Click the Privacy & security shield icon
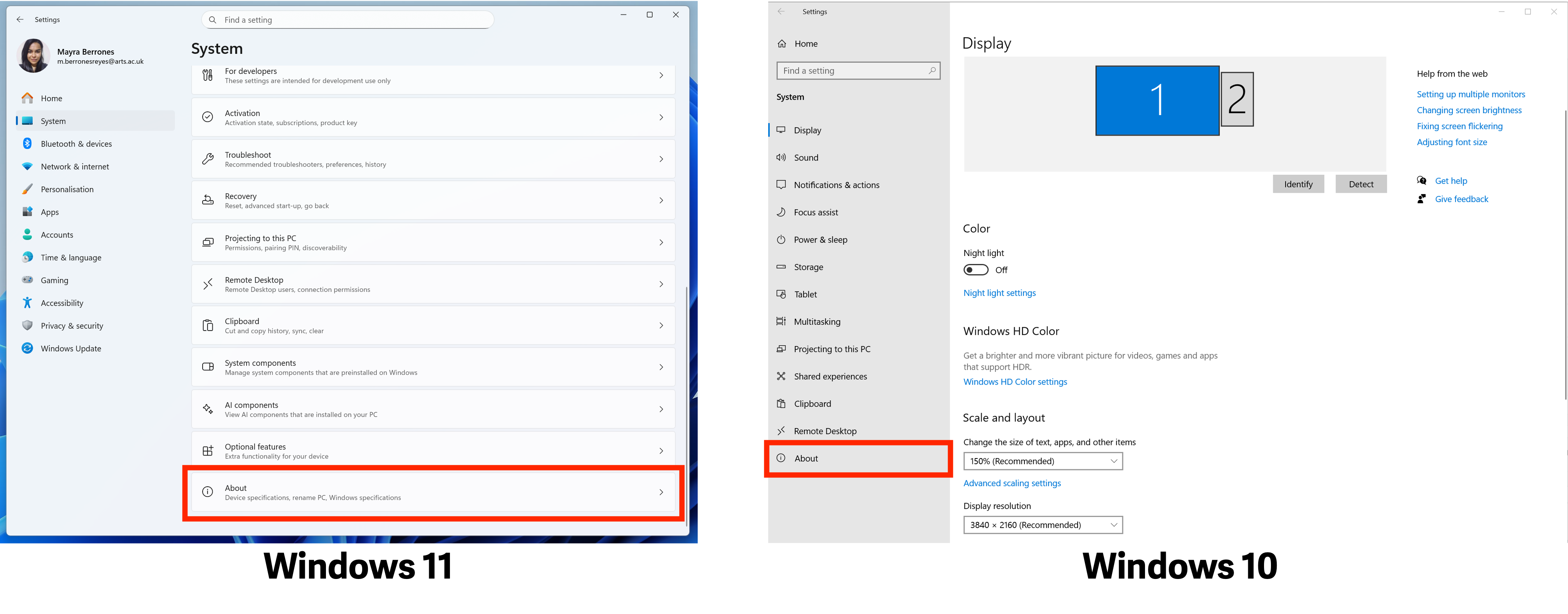1568x614 pixels. pos(27,326)
